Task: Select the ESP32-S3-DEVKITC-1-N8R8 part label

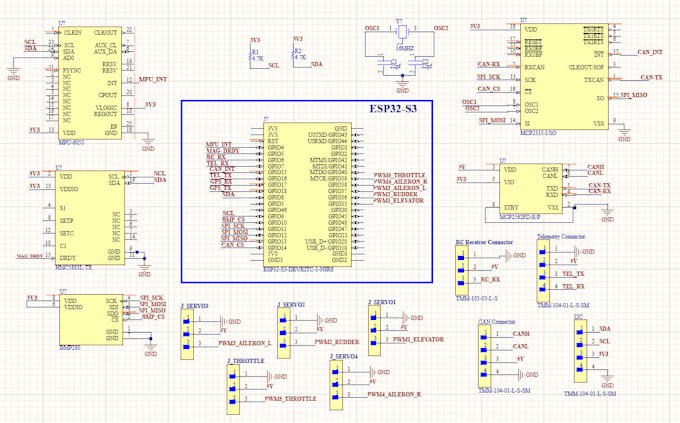Action: 298,269
